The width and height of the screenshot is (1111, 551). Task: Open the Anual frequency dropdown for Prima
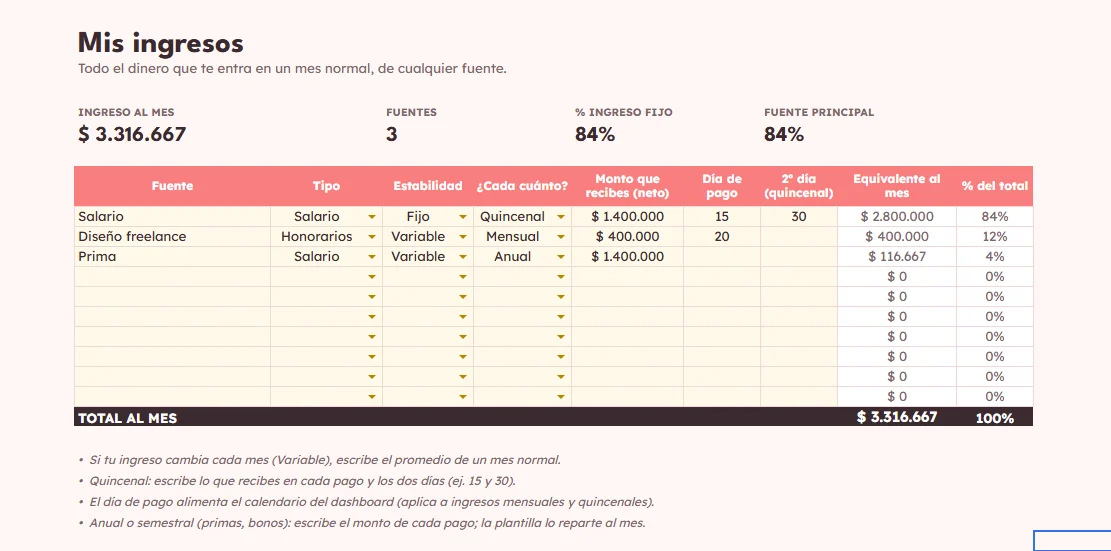(561, 257)
